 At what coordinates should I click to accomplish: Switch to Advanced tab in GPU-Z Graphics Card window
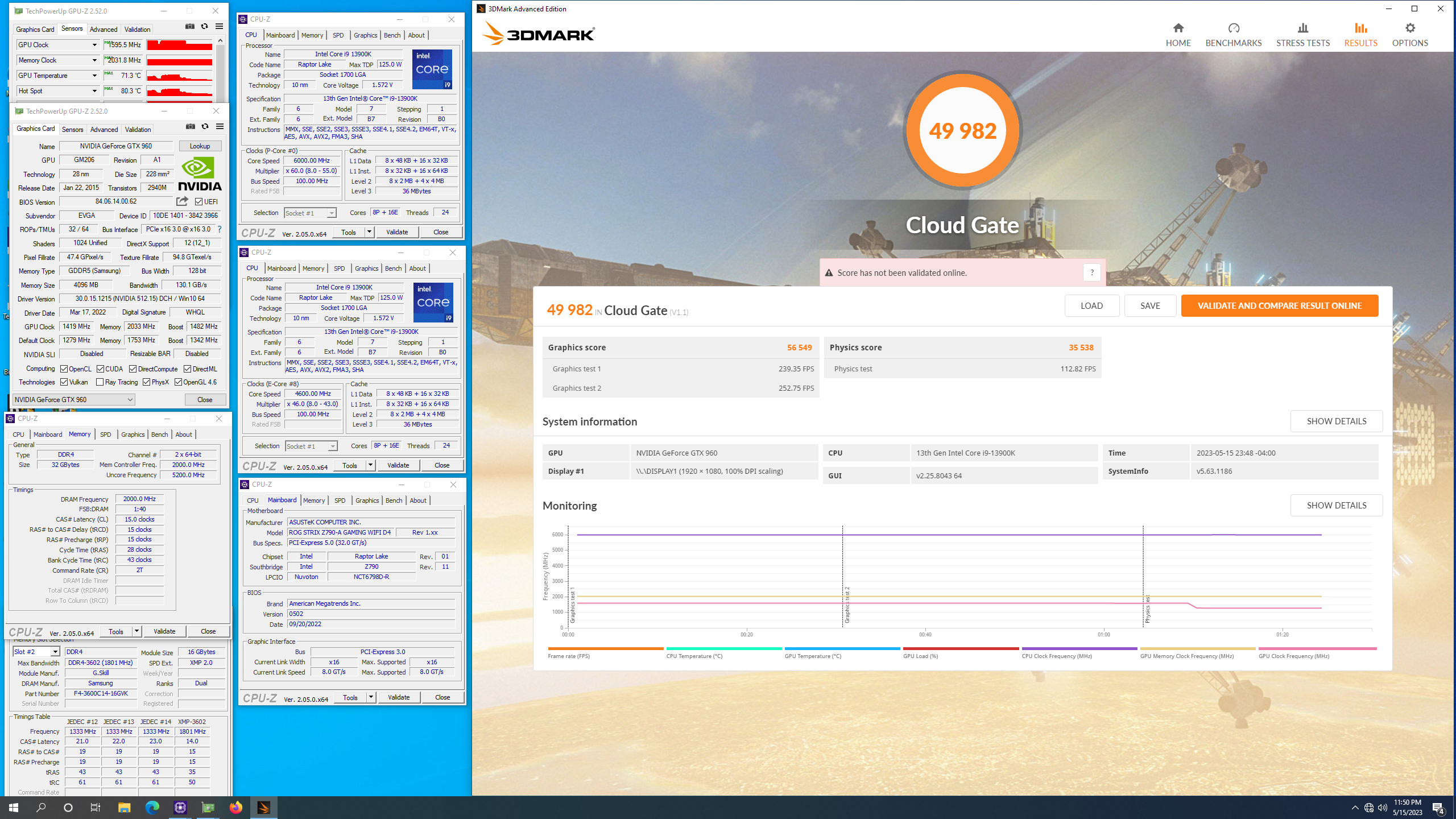click(x=104, y=130)
